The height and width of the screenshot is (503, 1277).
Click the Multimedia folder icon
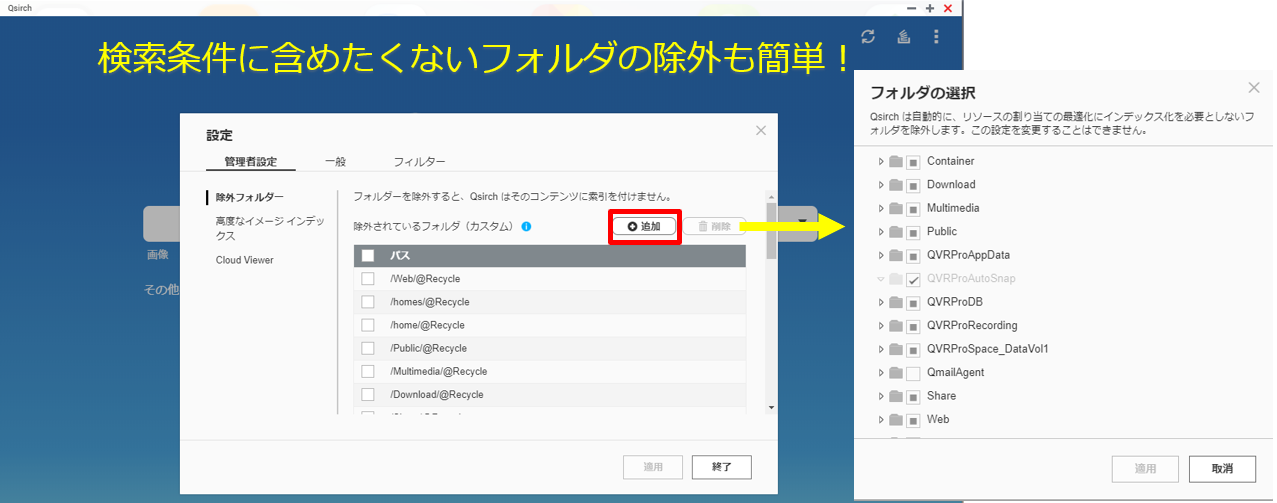(896, 208)
